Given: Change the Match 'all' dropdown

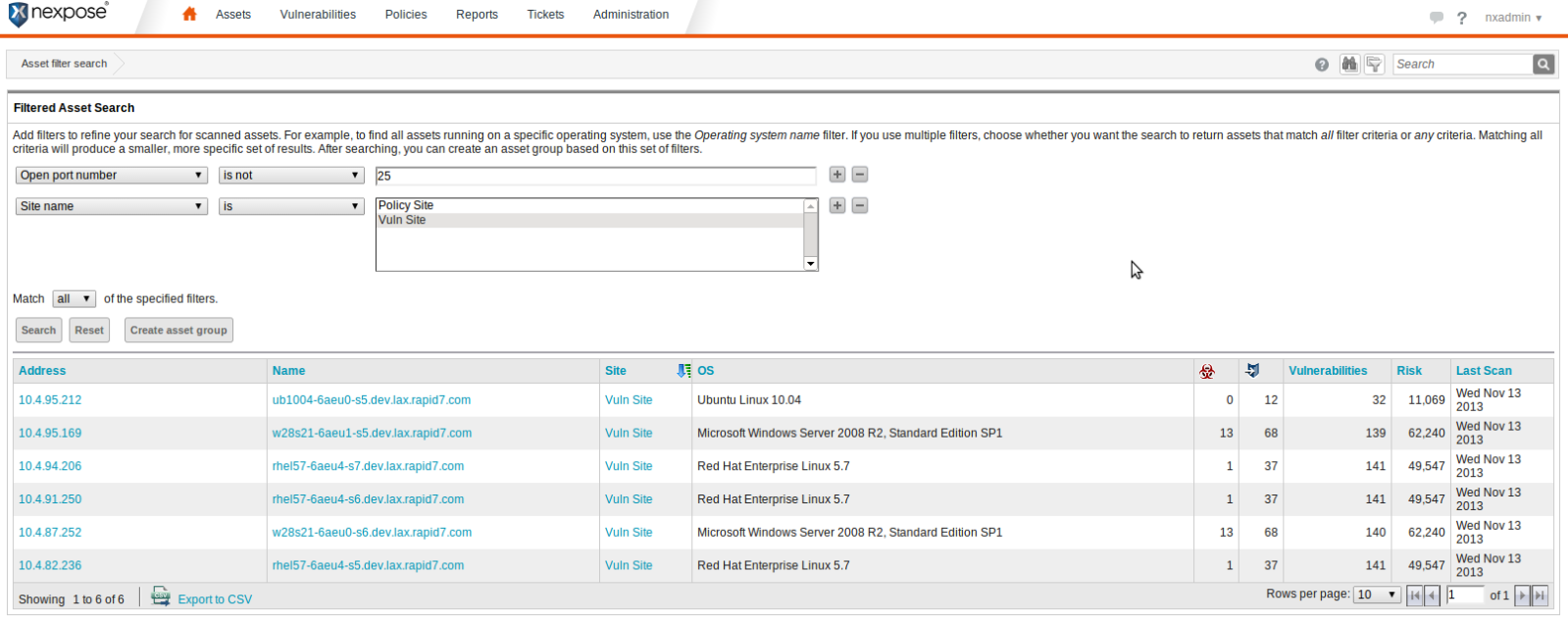Looking at the screenshot, I should point(74,299).
